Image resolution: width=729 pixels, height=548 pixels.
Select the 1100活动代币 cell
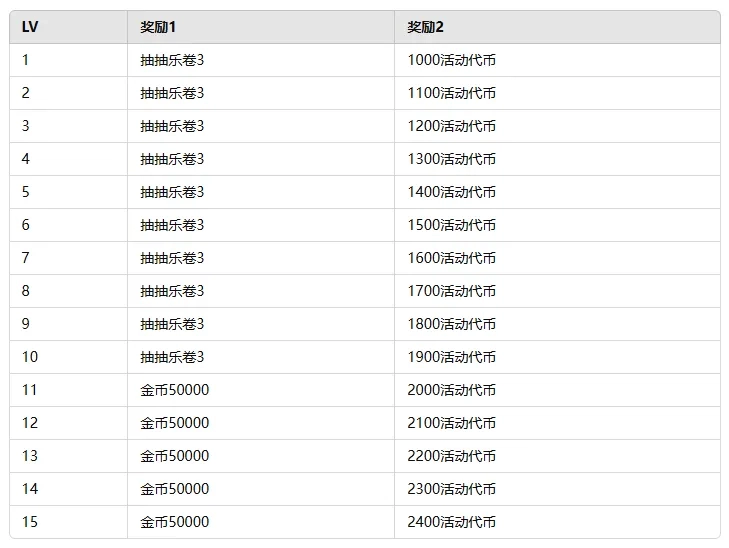point(451,93)
